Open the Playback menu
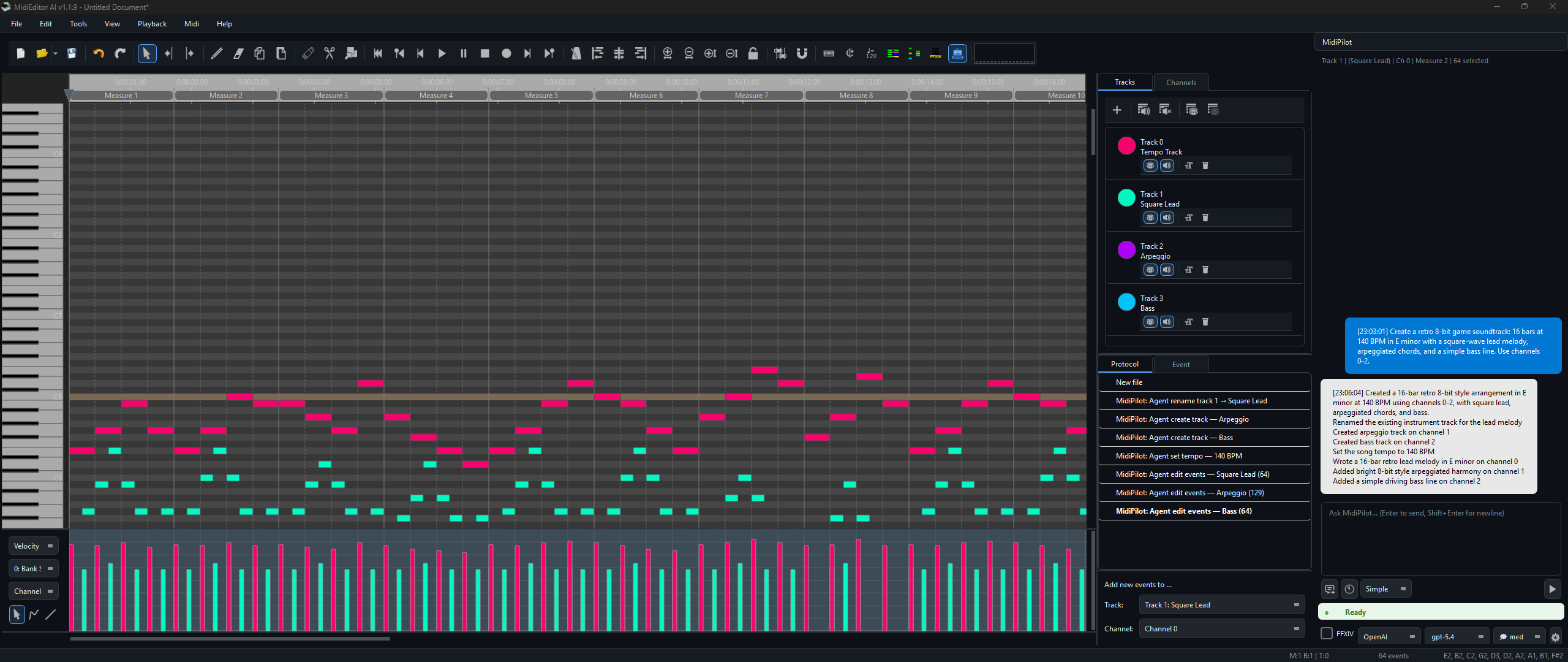 [x=152, y=24]
